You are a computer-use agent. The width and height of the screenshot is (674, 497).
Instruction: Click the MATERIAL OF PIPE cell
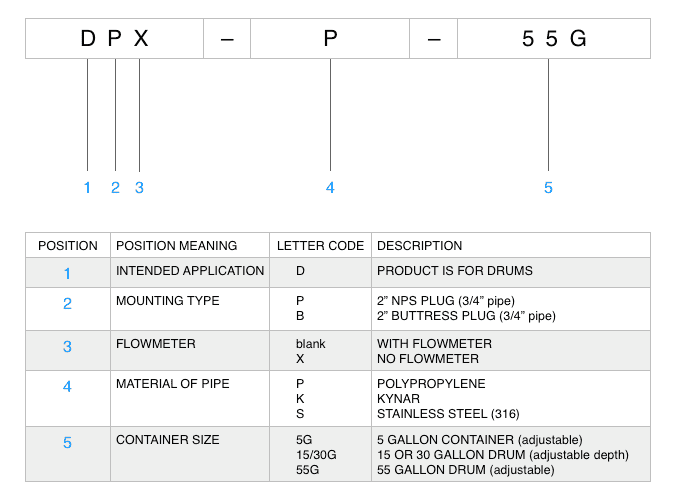coord(190,399)
